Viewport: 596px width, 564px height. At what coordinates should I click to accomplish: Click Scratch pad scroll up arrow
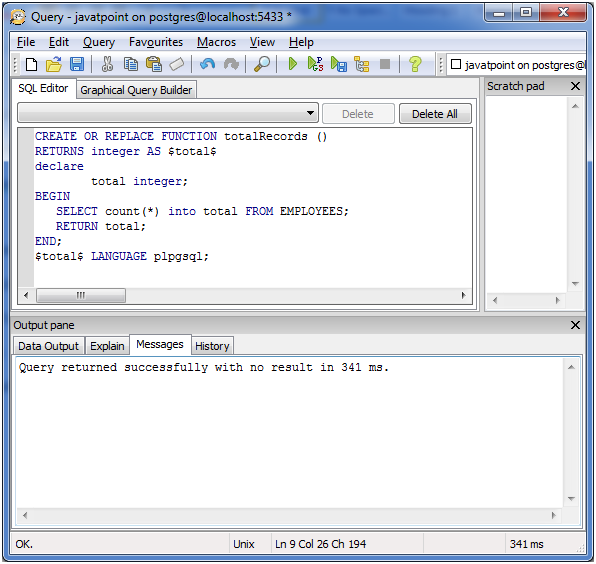click(x=575, y=106)
